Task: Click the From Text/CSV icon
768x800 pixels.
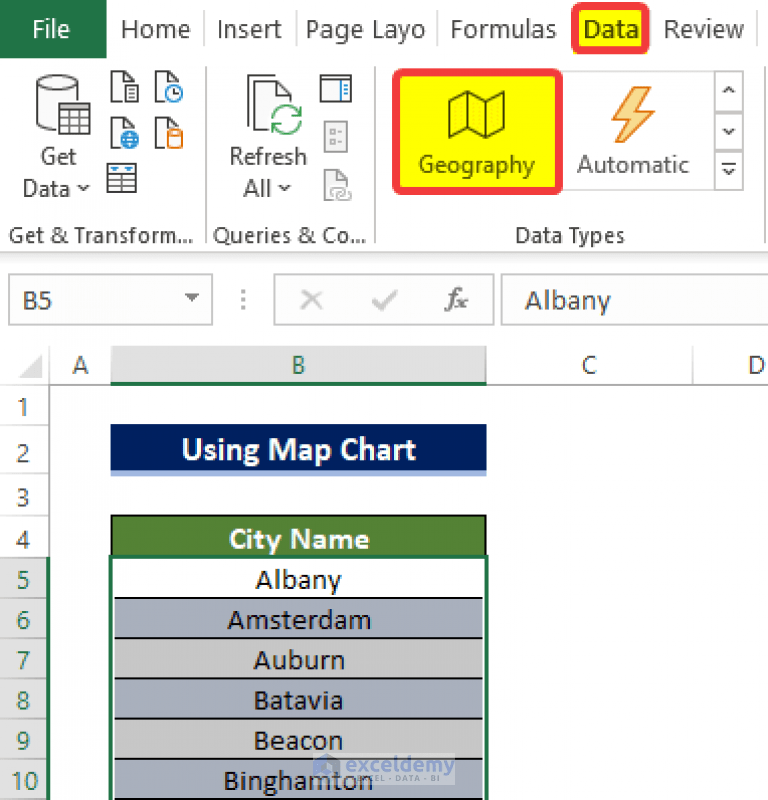Action: point(125,87)
